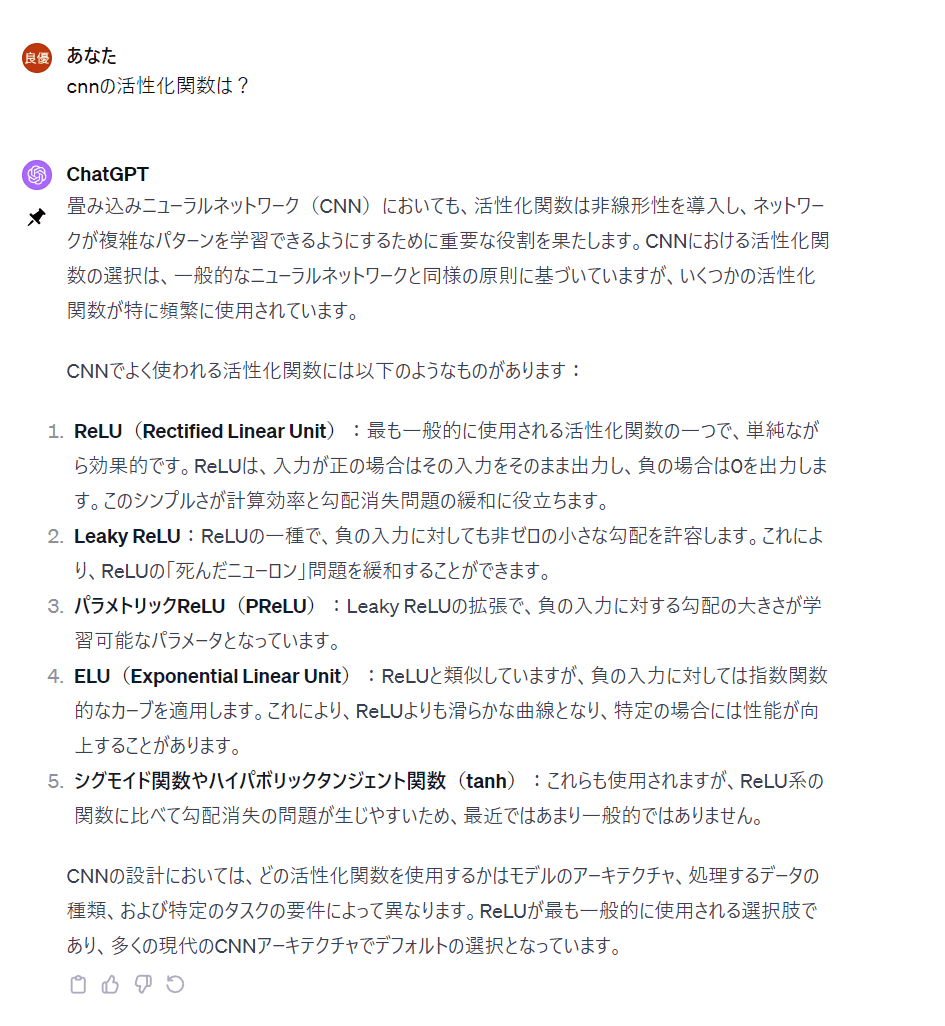The image size is (945, 1026).
Task: Click the user question cnnの活性化関数は？
Action: point(158,86)
